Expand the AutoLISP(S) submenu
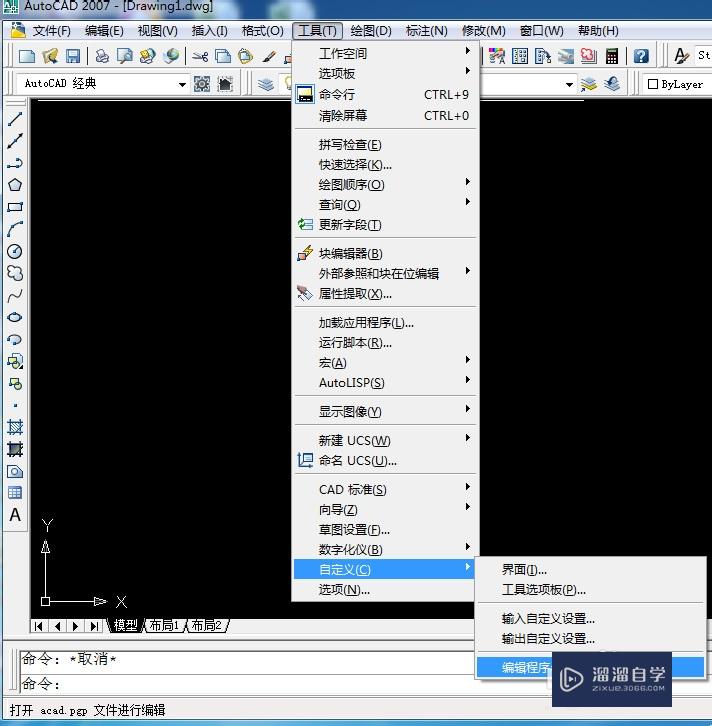The width and height of the screenshot is (712, 726). click(x=385, y=382)
